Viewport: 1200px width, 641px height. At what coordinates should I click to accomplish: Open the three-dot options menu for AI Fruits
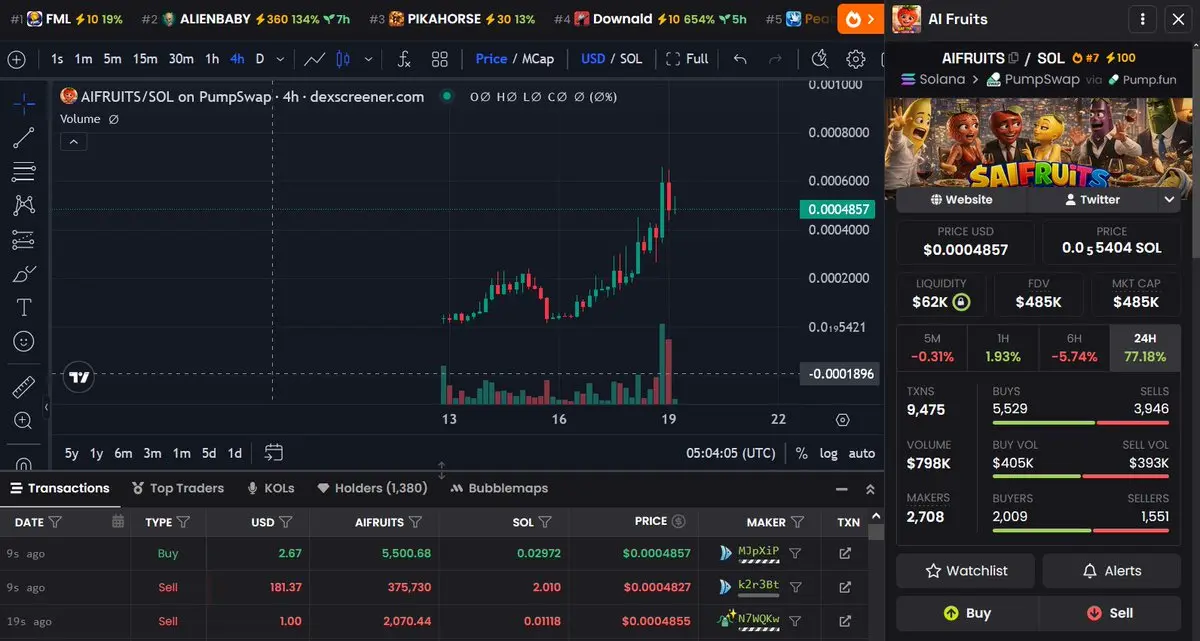coord(1143,19)
